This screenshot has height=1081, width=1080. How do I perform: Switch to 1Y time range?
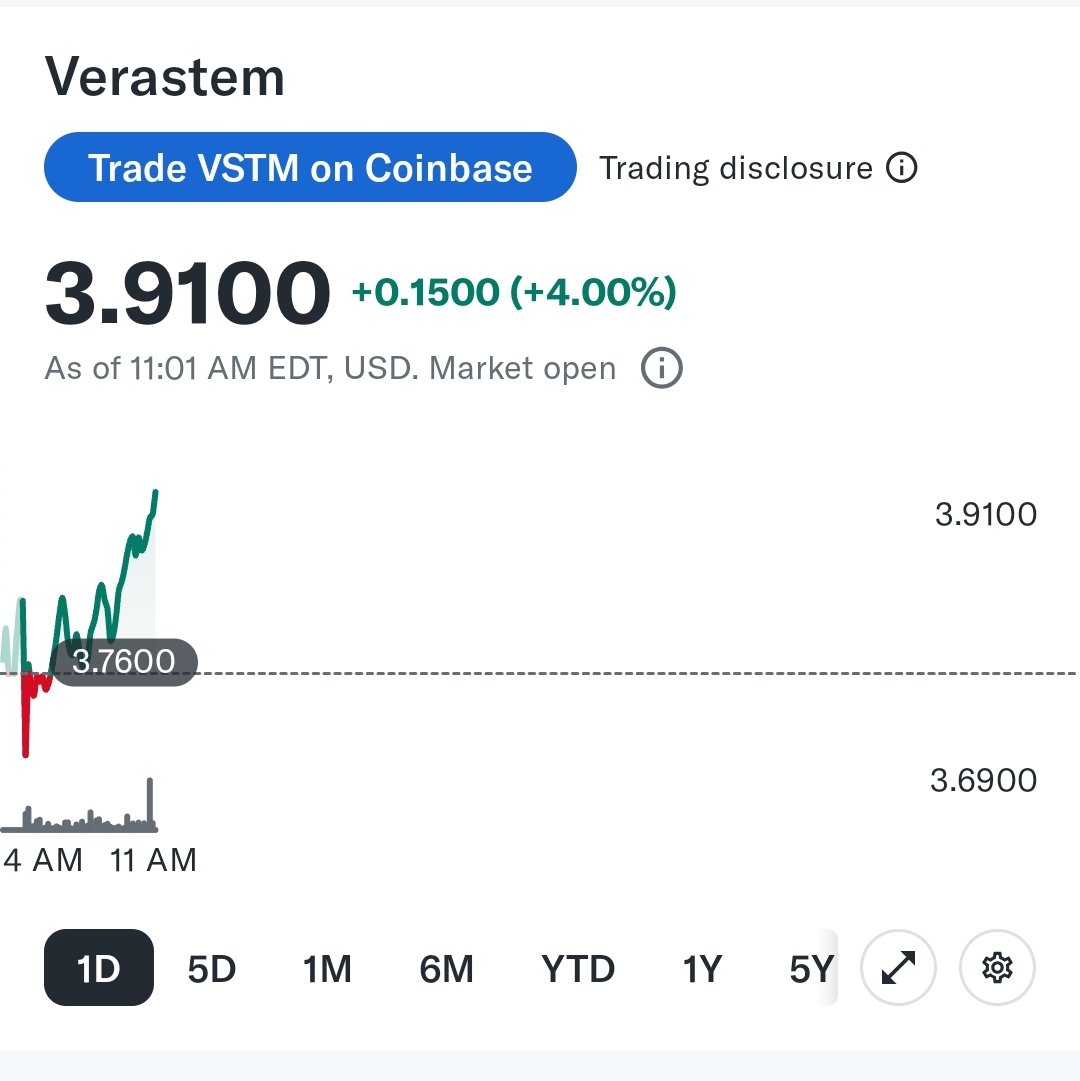click(702, 969)
